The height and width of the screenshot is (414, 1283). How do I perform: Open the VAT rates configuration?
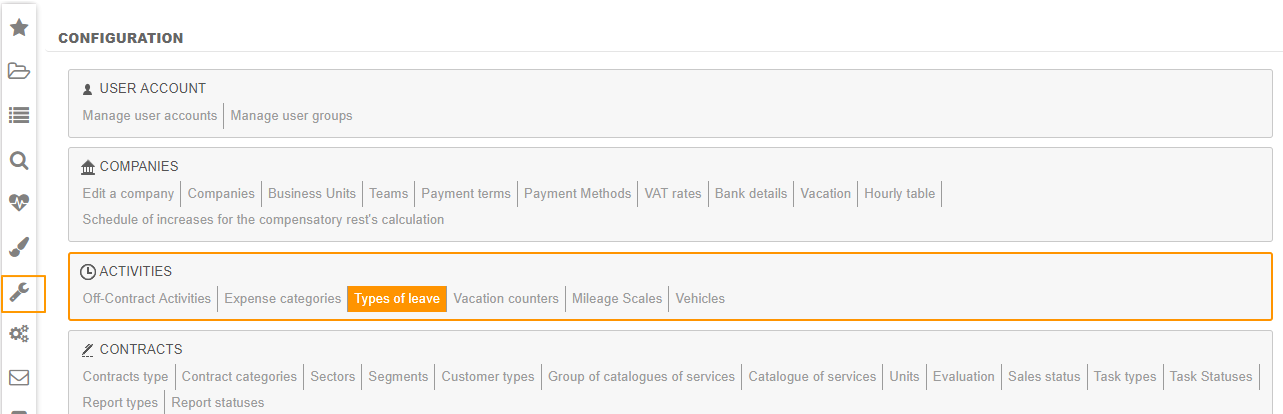pos(673,194)
